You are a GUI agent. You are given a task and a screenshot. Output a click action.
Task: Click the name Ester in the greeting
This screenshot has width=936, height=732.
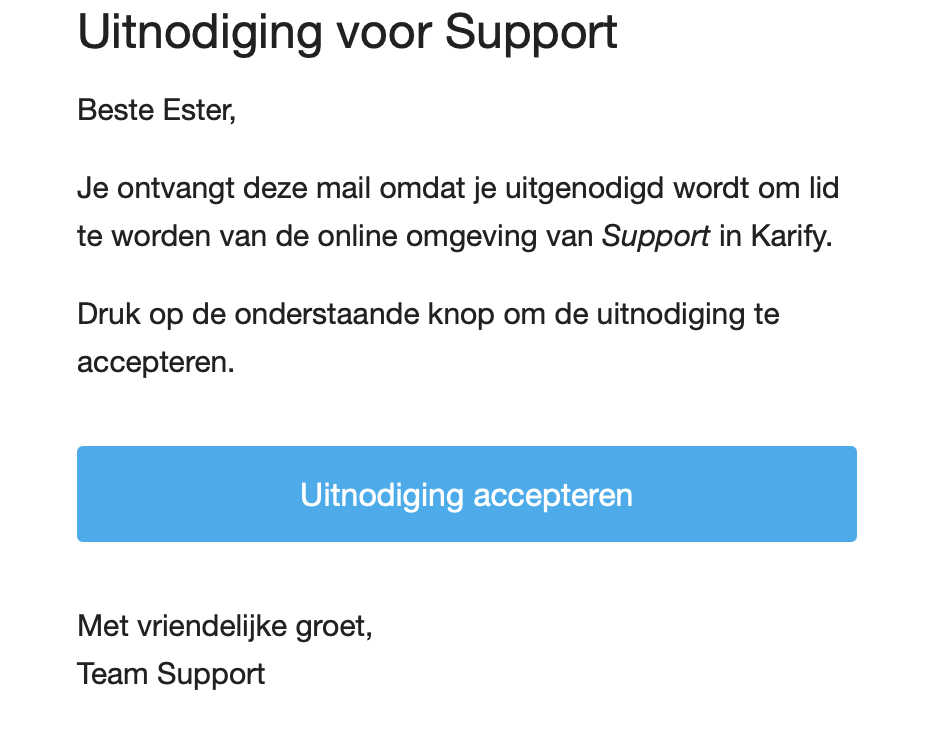tap(199, 110)
